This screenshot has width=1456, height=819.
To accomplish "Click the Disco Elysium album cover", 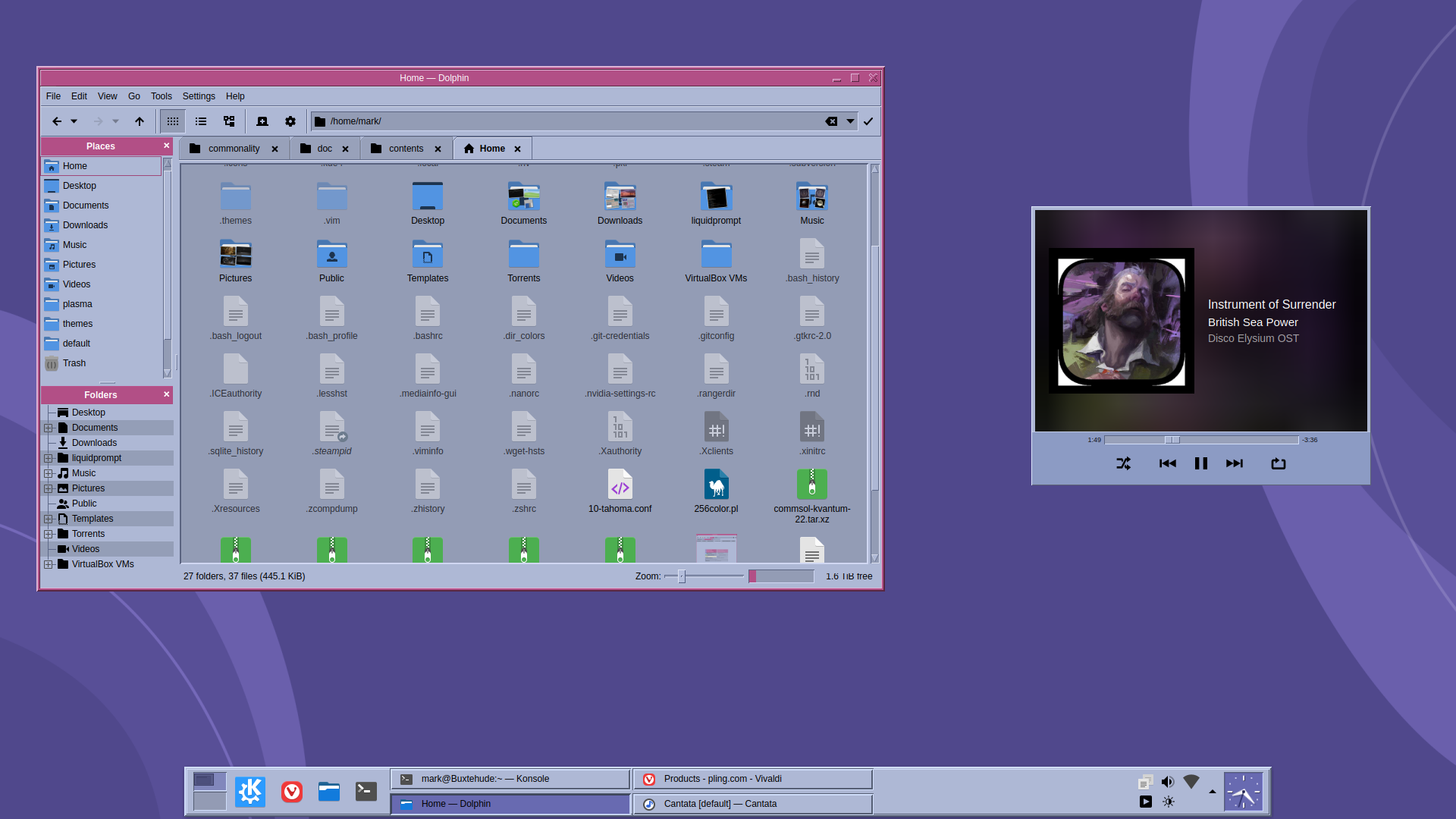I will [1122, 321].
